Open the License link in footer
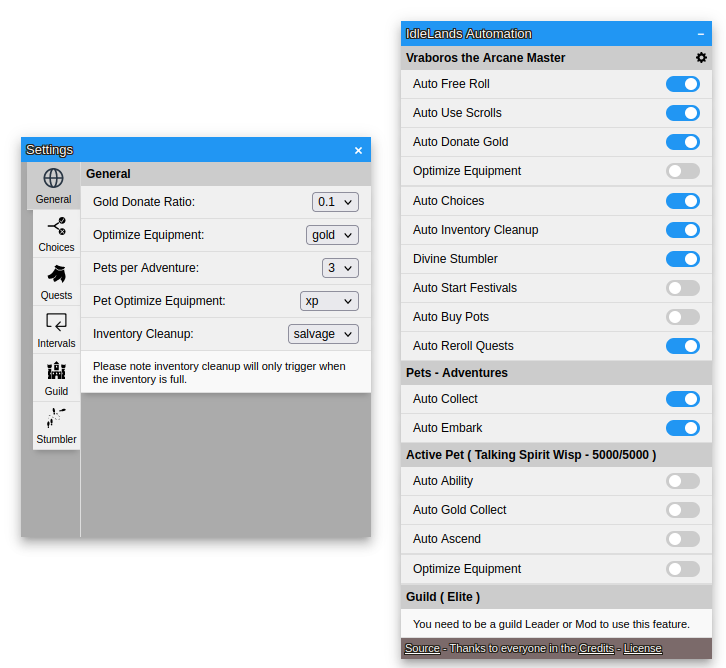This screenshot has height=668, width=726. coord(643,649)
